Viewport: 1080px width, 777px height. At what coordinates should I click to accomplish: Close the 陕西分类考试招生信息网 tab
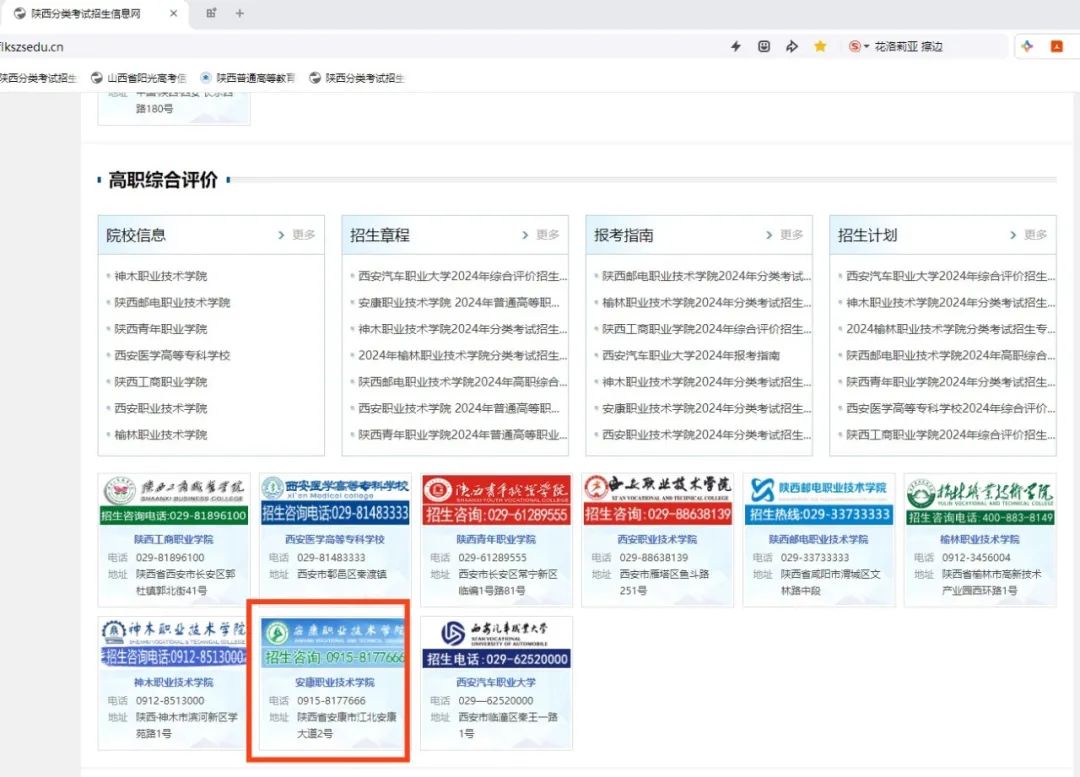pos(174,13)
